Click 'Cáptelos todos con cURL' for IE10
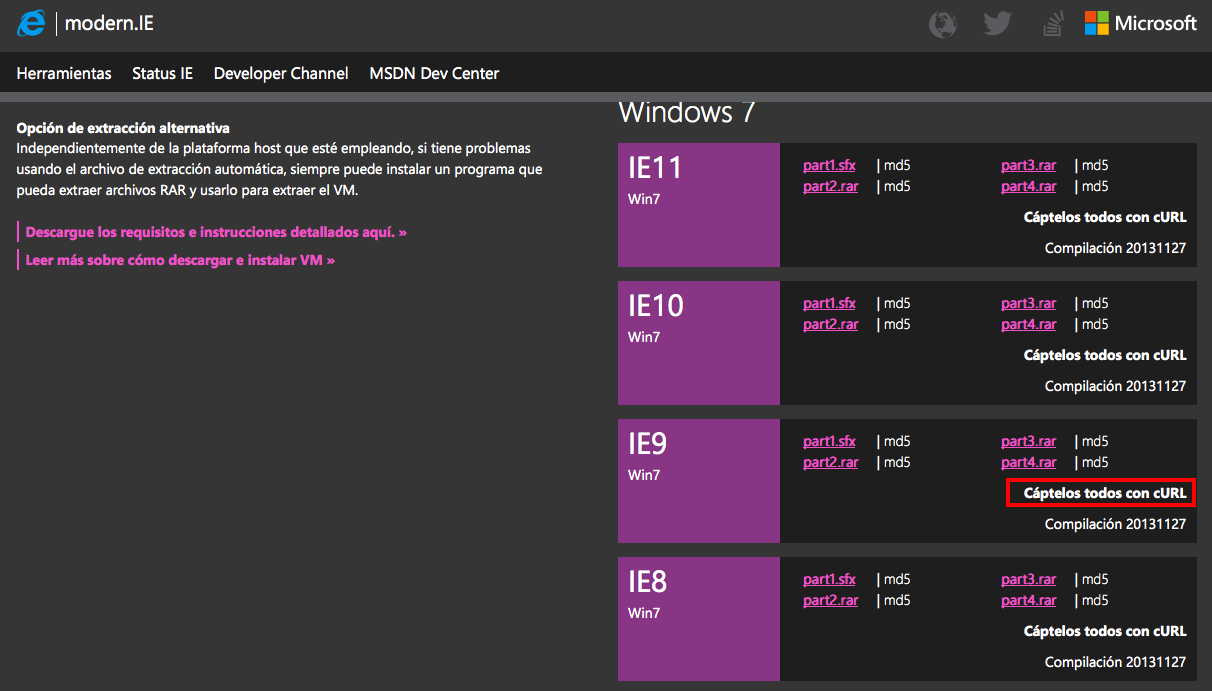Image resolution: width=1212 pixels, height=691 pixels. tap(1105, 355)
